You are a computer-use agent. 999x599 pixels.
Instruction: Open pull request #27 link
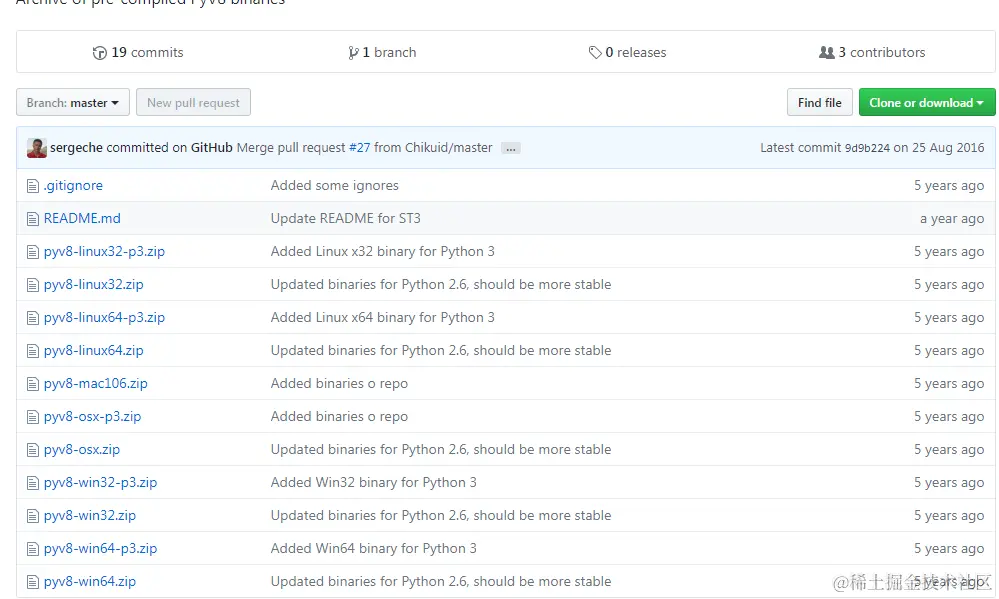[x=359, y=148]
